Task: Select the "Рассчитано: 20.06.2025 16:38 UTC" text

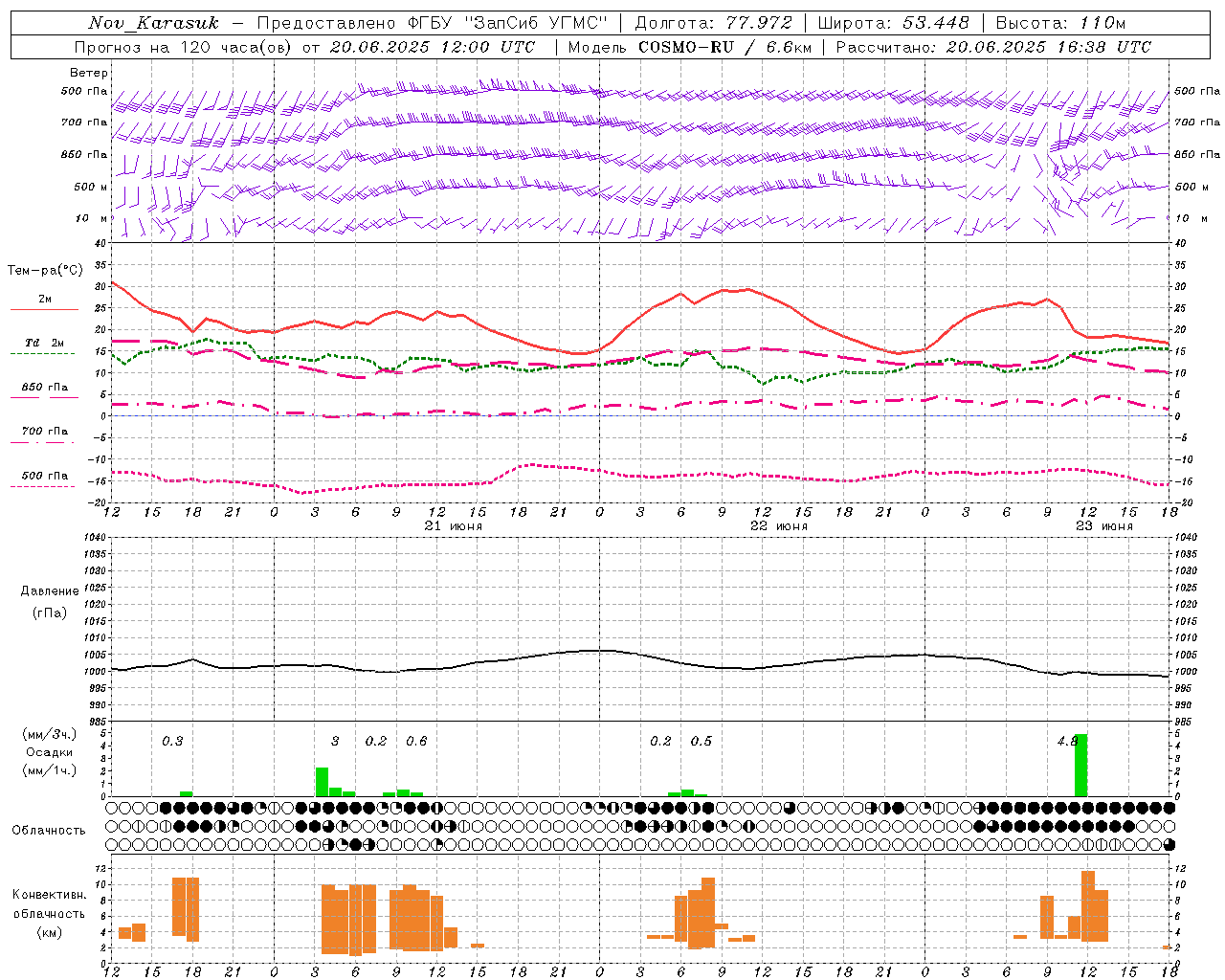Action: [x=993, y=47]
